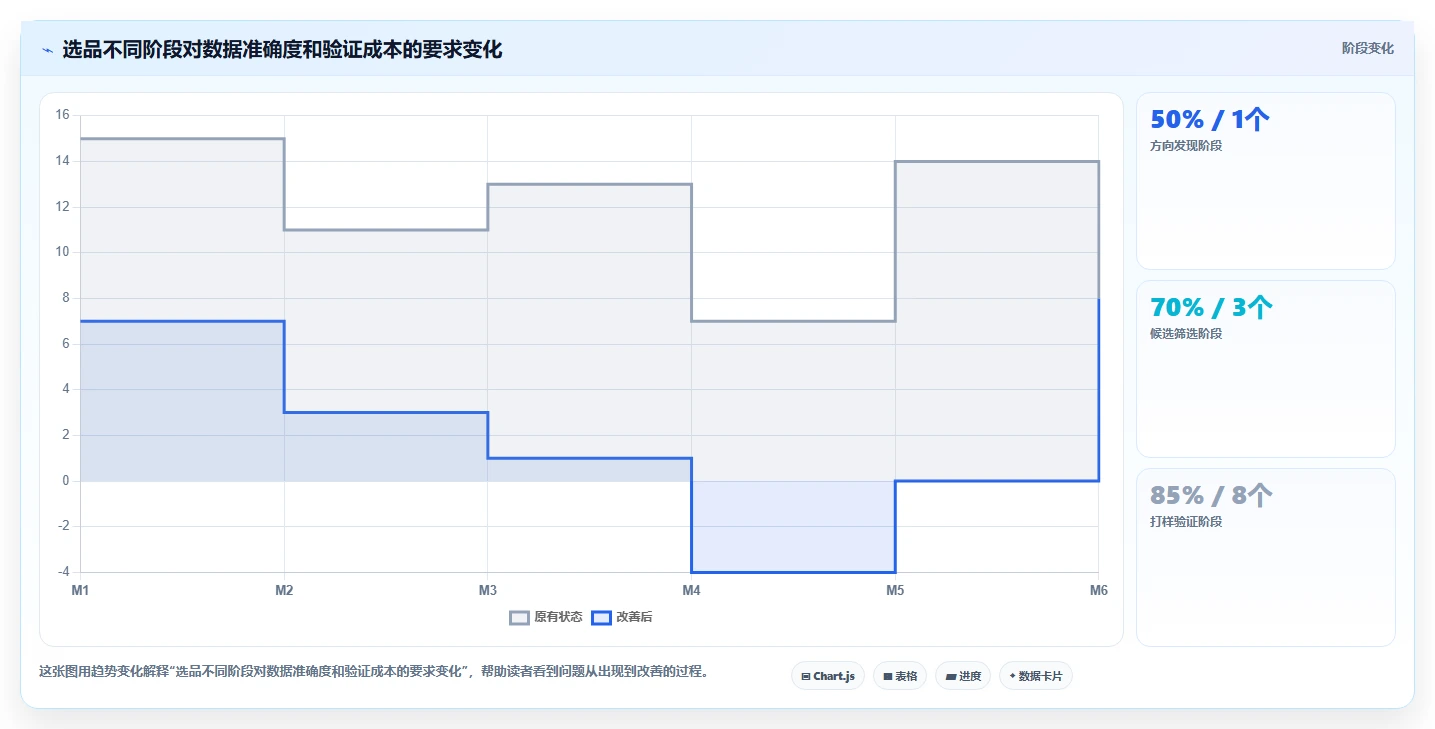The height and width of the screenshot is (729, 1435).
Task: Toggle the 原有状态 legend swatch
Action: (x=519, y=618)
